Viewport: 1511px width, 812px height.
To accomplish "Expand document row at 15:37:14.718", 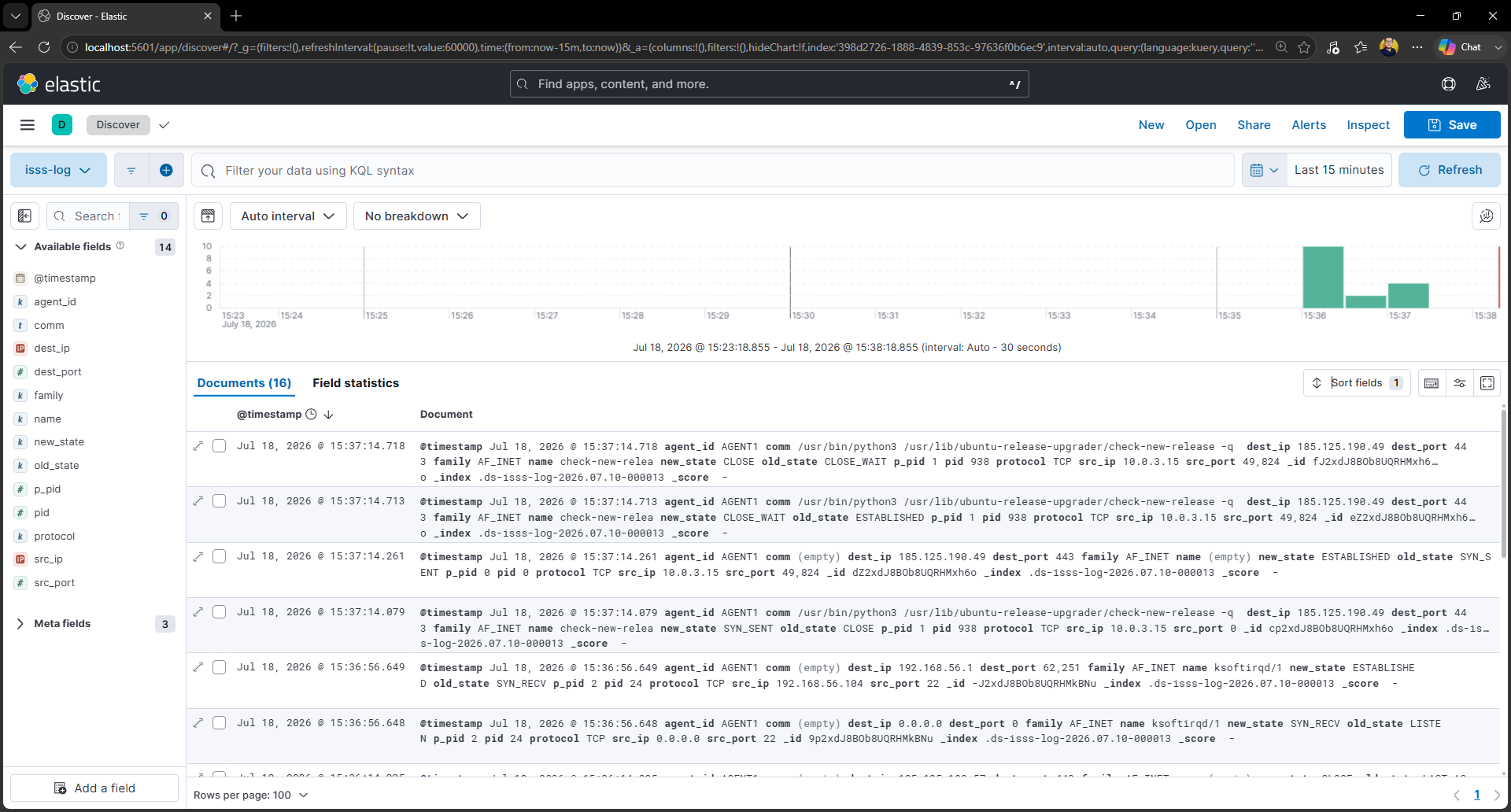I will tap(198, 446).
